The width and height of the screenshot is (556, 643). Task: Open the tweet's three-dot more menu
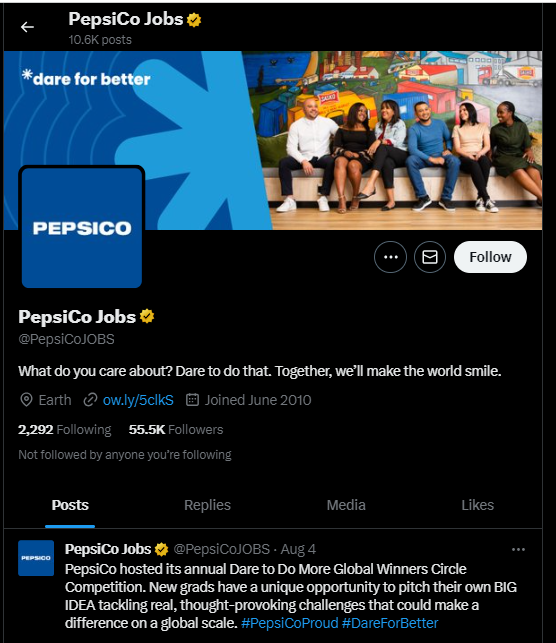(x=518, y=550)
